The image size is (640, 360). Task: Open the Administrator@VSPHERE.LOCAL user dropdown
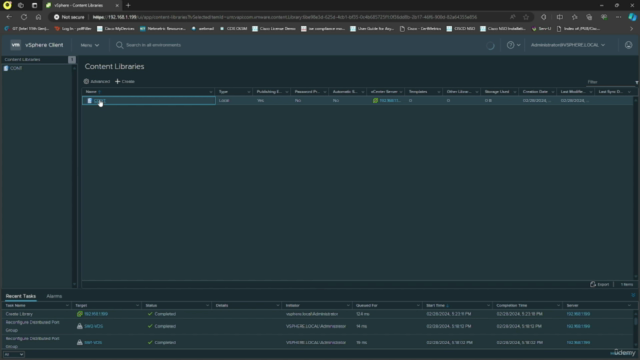(x=568, y=45)
